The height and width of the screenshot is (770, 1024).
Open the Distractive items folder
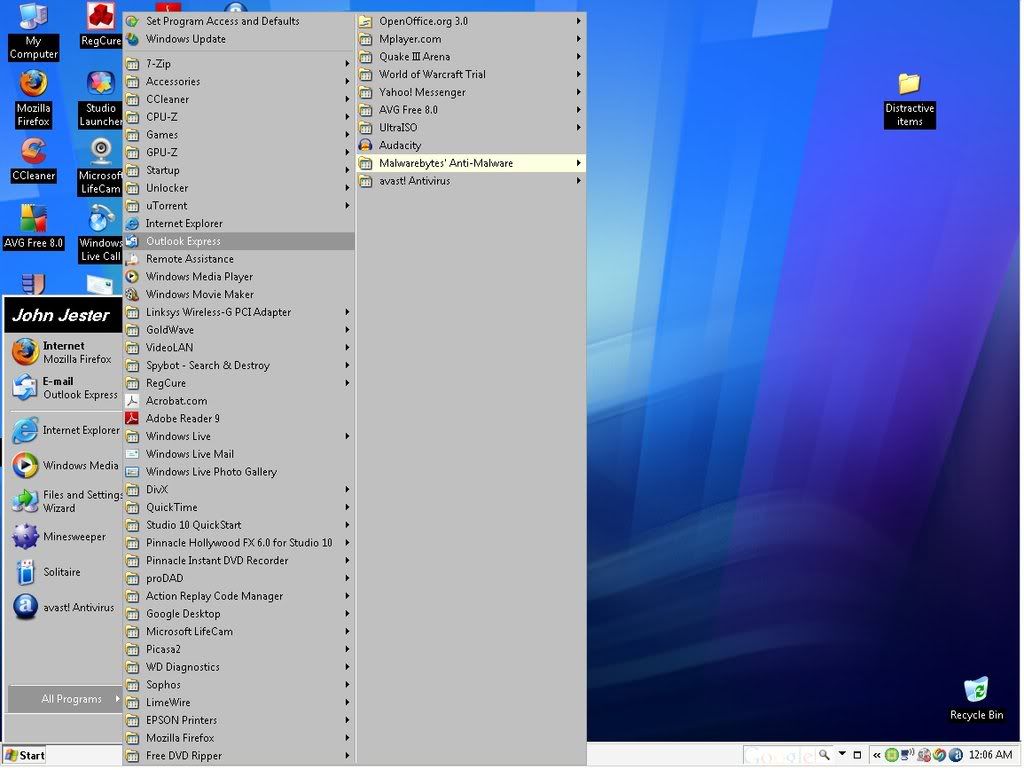tap(909, 101)
